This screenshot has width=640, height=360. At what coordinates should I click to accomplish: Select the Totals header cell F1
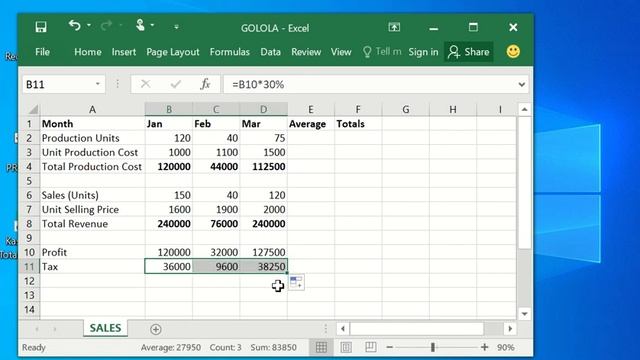(358, 124)
